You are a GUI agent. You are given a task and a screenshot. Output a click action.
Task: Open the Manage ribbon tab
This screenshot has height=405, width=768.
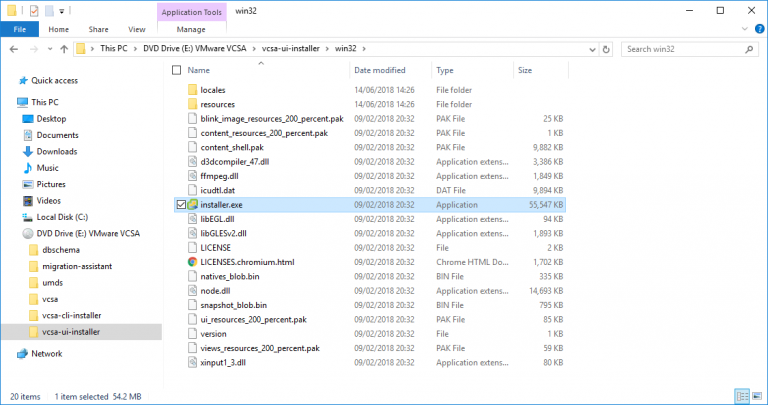tap(191, 29)
